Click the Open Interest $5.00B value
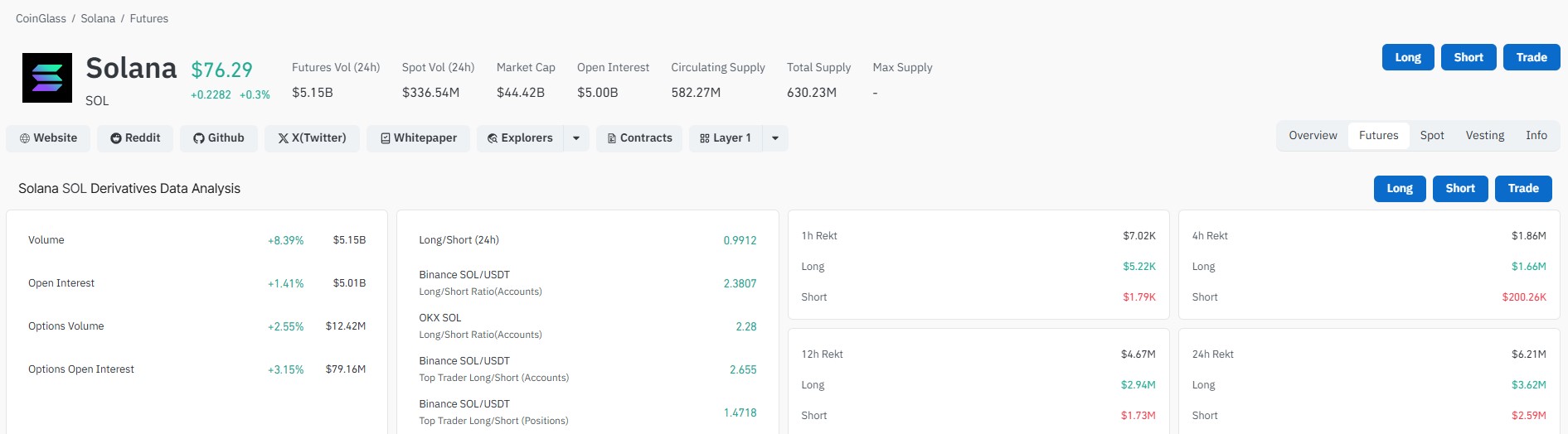Screen dimensions: 1568x434 (598, 93)
